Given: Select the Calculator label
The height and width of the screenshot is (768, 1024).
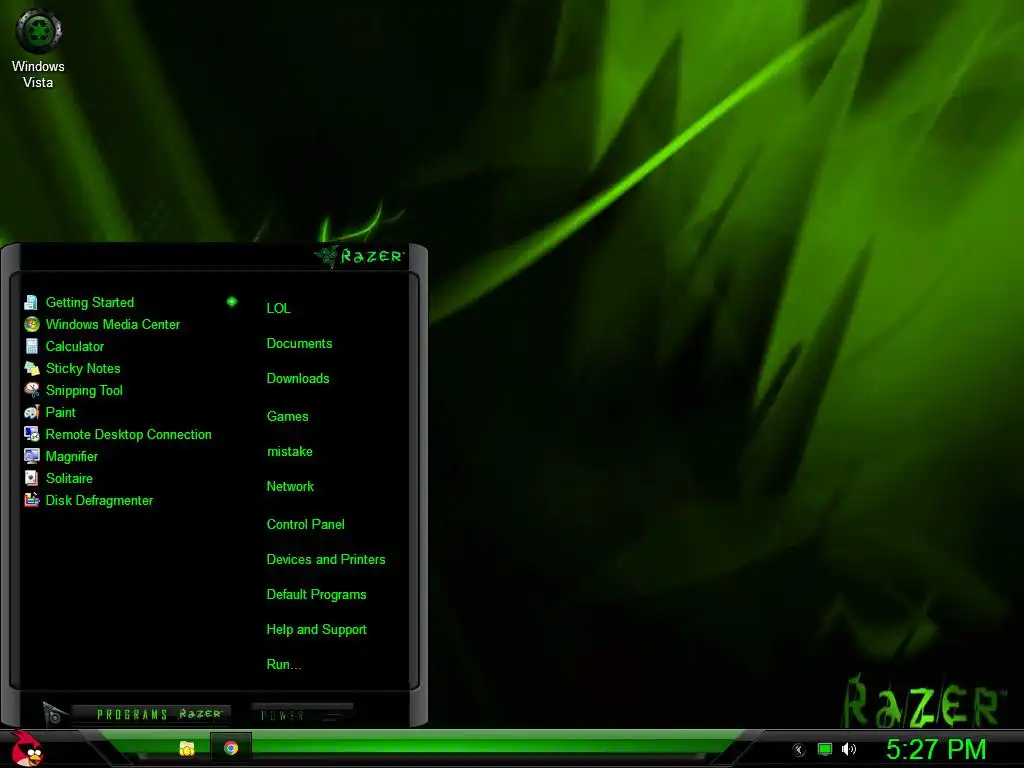Looking at the screenshot, I should click(74, 347).
